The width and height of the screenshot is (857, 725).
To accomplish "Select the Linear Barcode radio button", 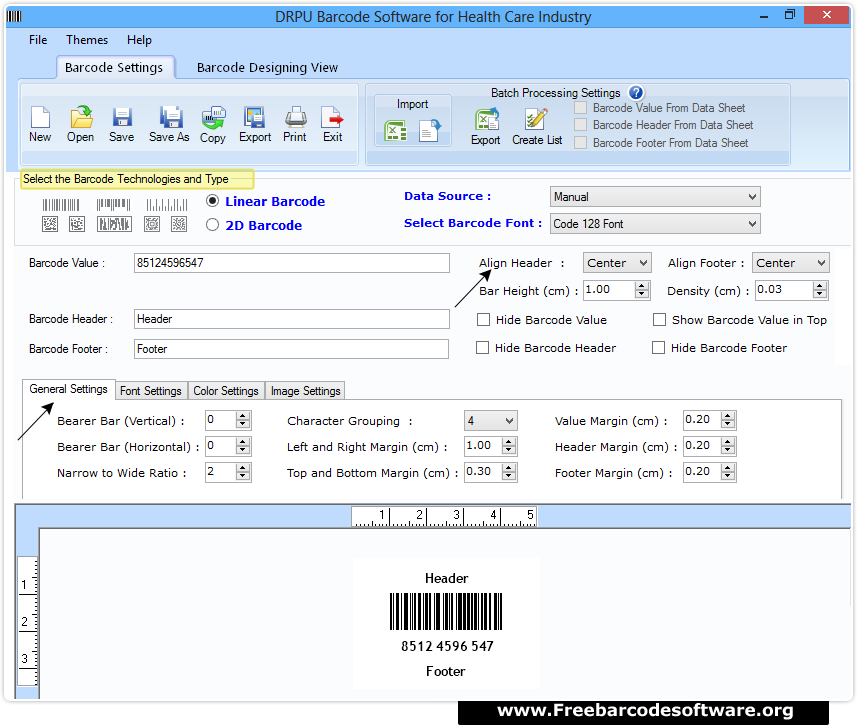I will coord(213,201).
